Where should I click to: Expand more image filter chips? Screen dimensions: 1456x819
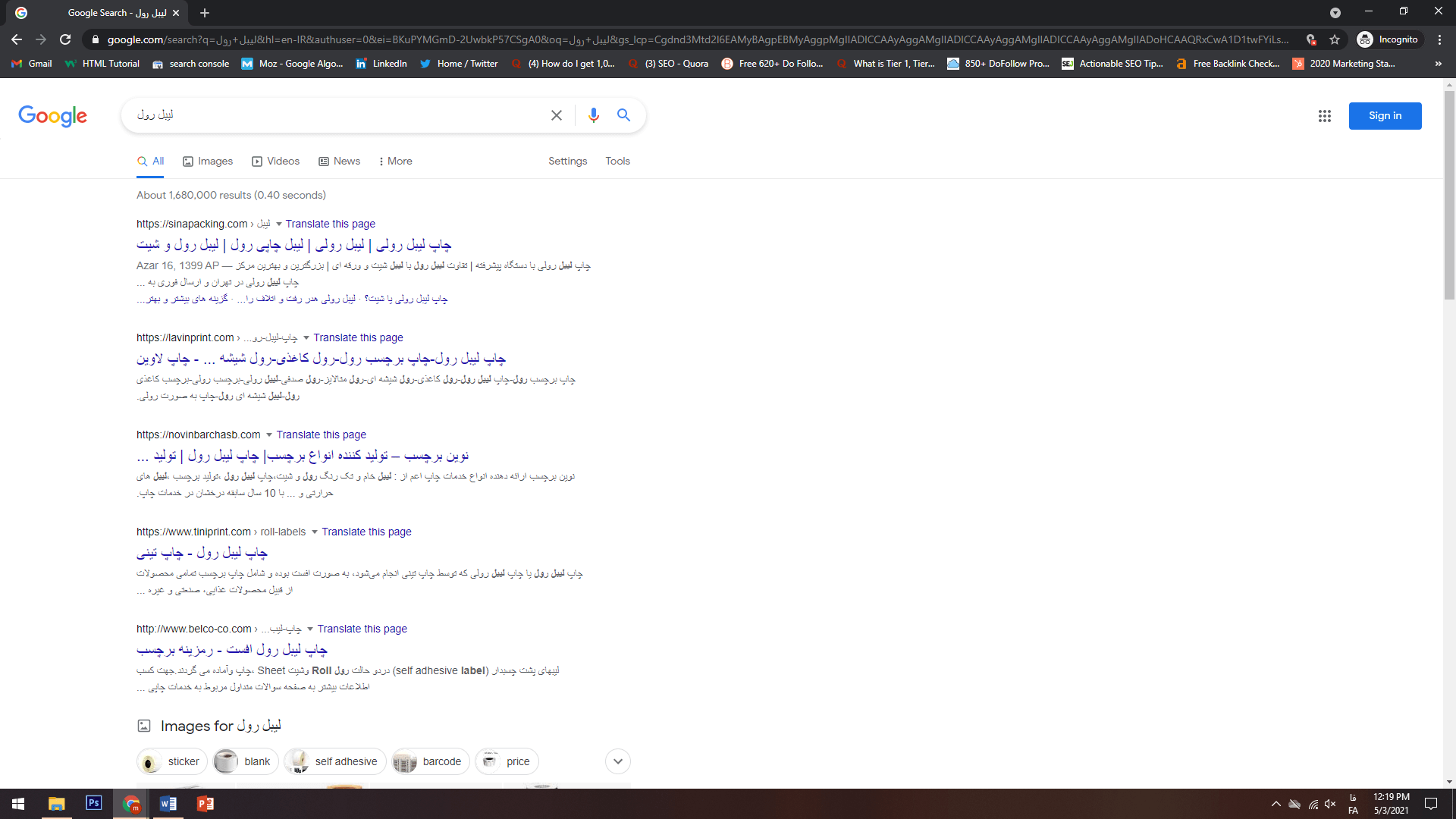(x=618, y=761)
